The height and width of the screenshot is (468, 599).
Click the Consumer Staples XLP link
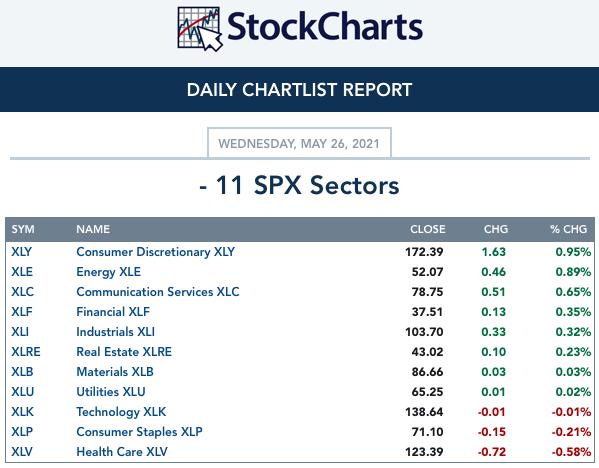[x=139, y=432]
